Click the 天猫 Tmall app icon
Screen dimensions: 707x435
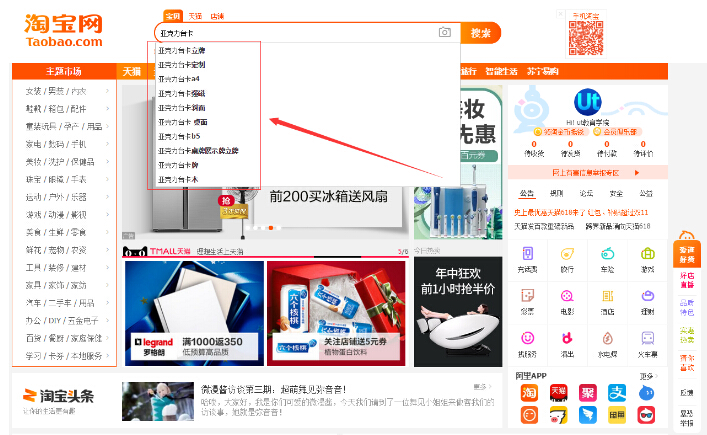coord(559,392)
